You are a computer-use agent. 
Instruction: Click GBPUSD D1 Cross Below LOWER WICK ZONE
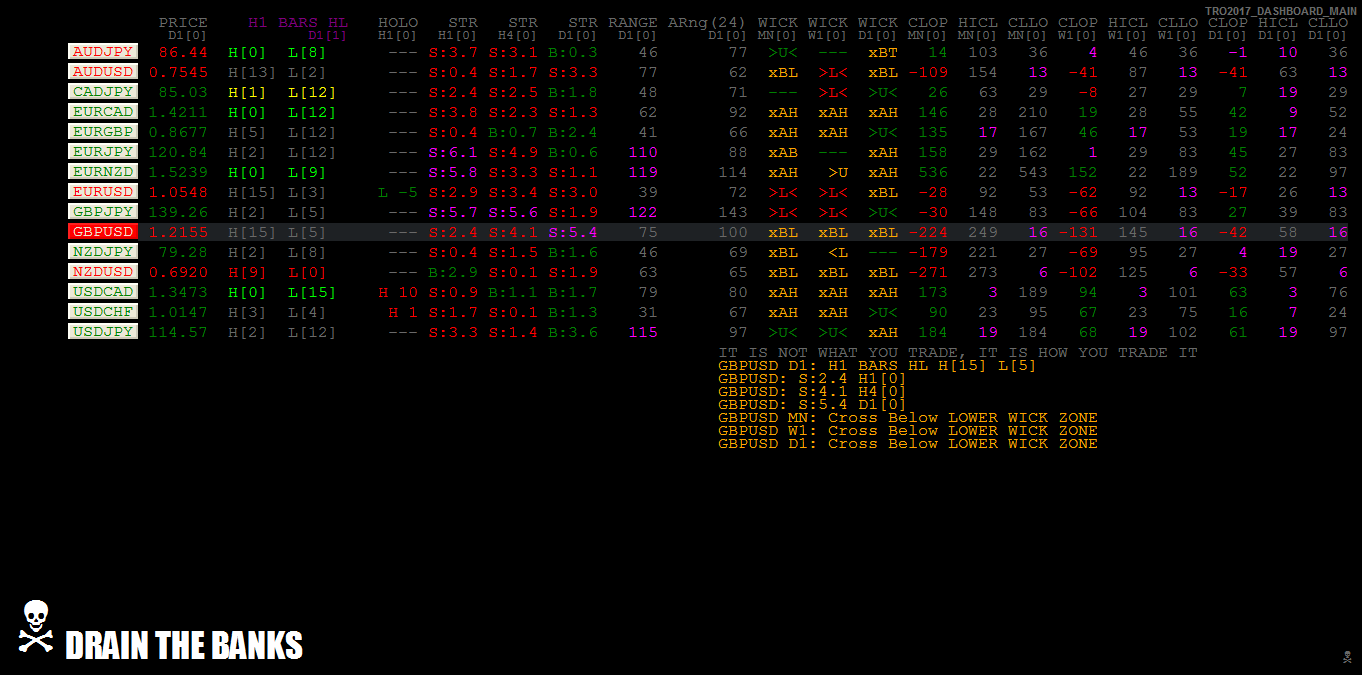pyautogui.click(x=908, y=443)
